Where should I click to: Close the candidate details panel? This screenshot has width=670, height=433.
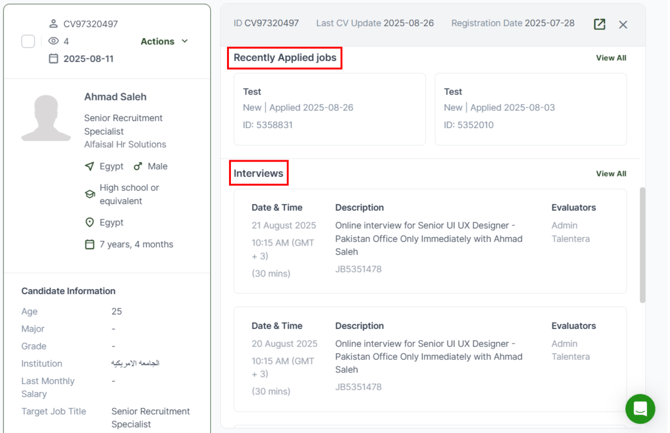tap(623, 24)
